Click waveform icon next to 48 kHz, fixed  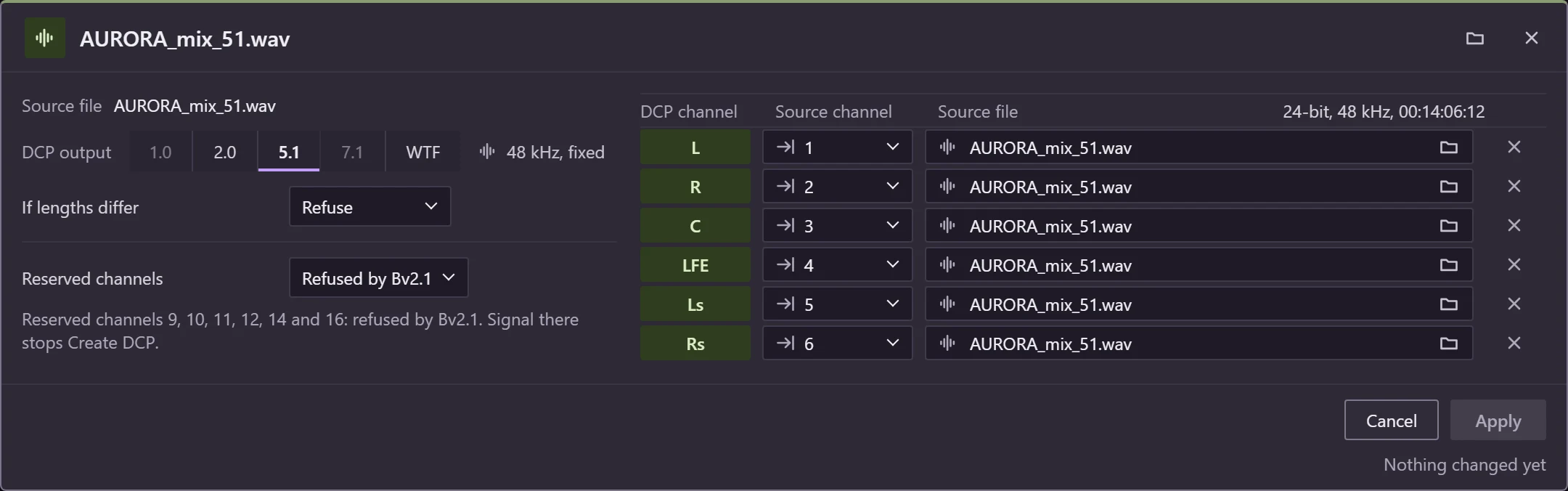pos(487,152)
